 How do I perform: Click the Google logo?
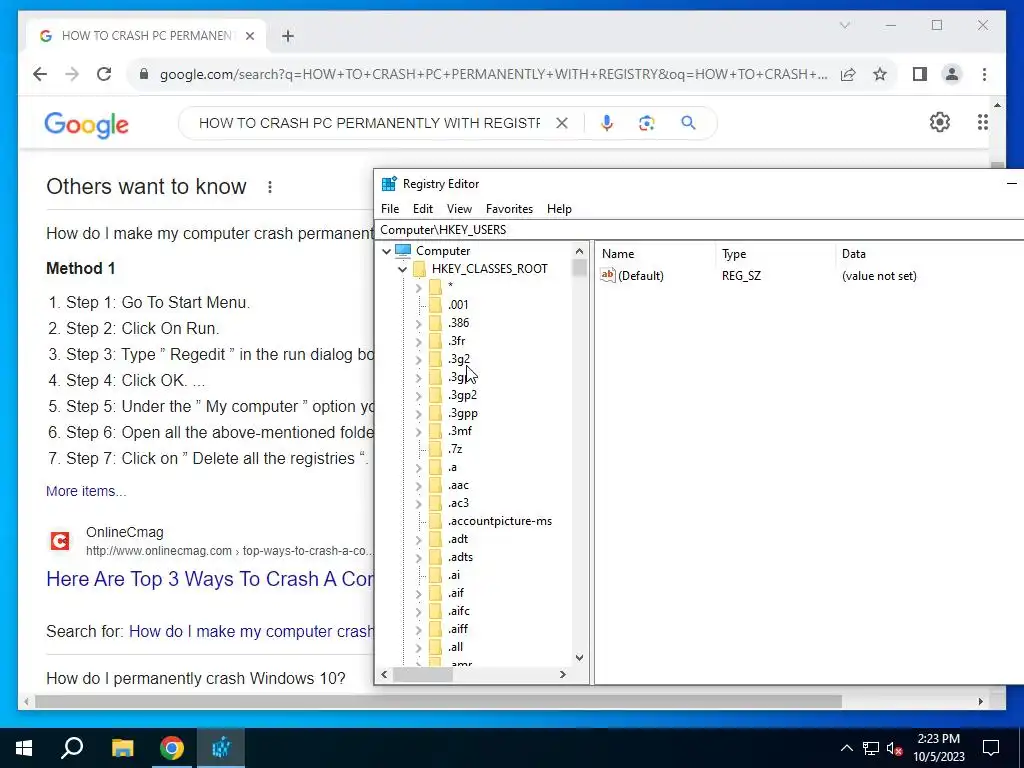86,124
